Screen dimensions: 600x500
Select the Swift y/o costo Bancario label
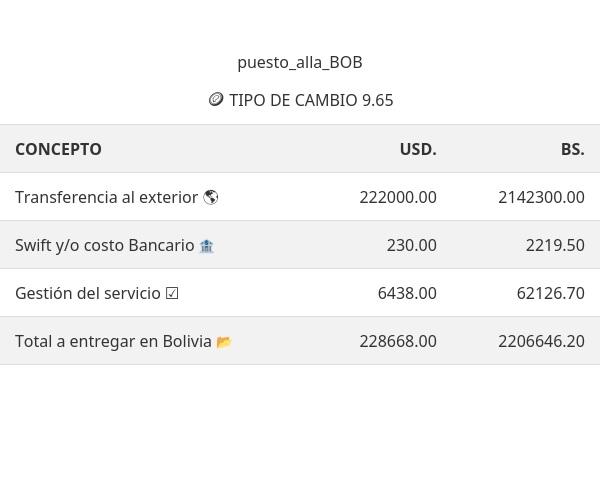(104, 245)
